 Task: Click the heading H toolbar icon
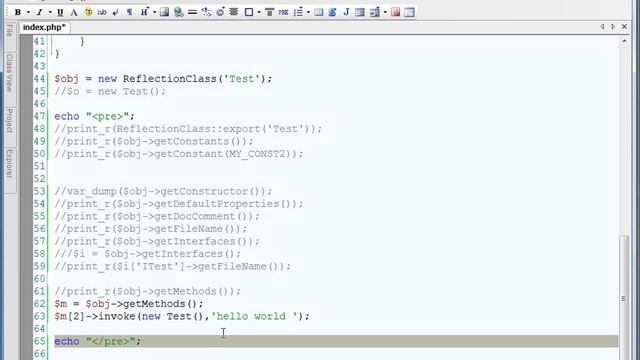point(144,12)
